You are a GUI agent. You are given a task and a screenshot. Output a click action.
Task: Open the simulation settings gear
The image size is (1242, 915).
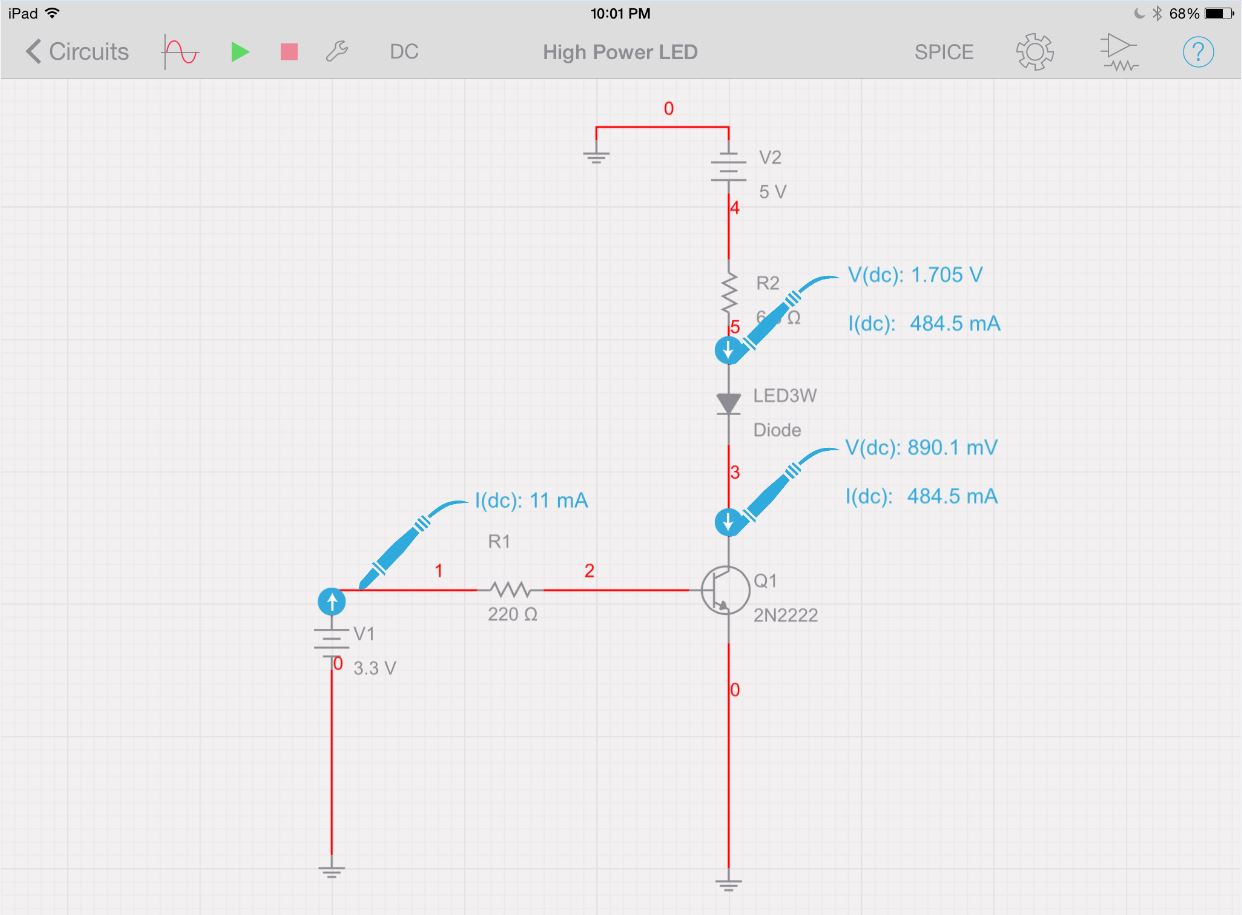[x=1035, y=51]
